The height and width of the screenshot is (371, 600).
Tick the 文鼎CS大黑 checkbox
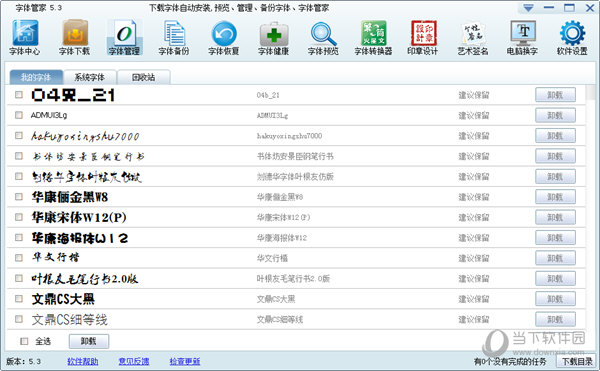coord(19,298)
